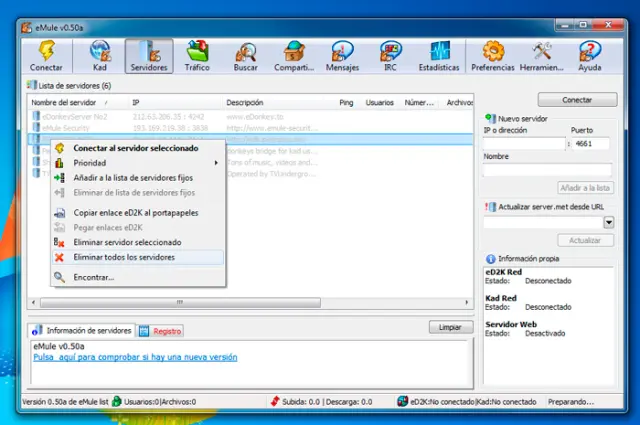Click 'Copiar enlace eD2K al portapapeles'
640x425 pixels.
pos(137,212)
